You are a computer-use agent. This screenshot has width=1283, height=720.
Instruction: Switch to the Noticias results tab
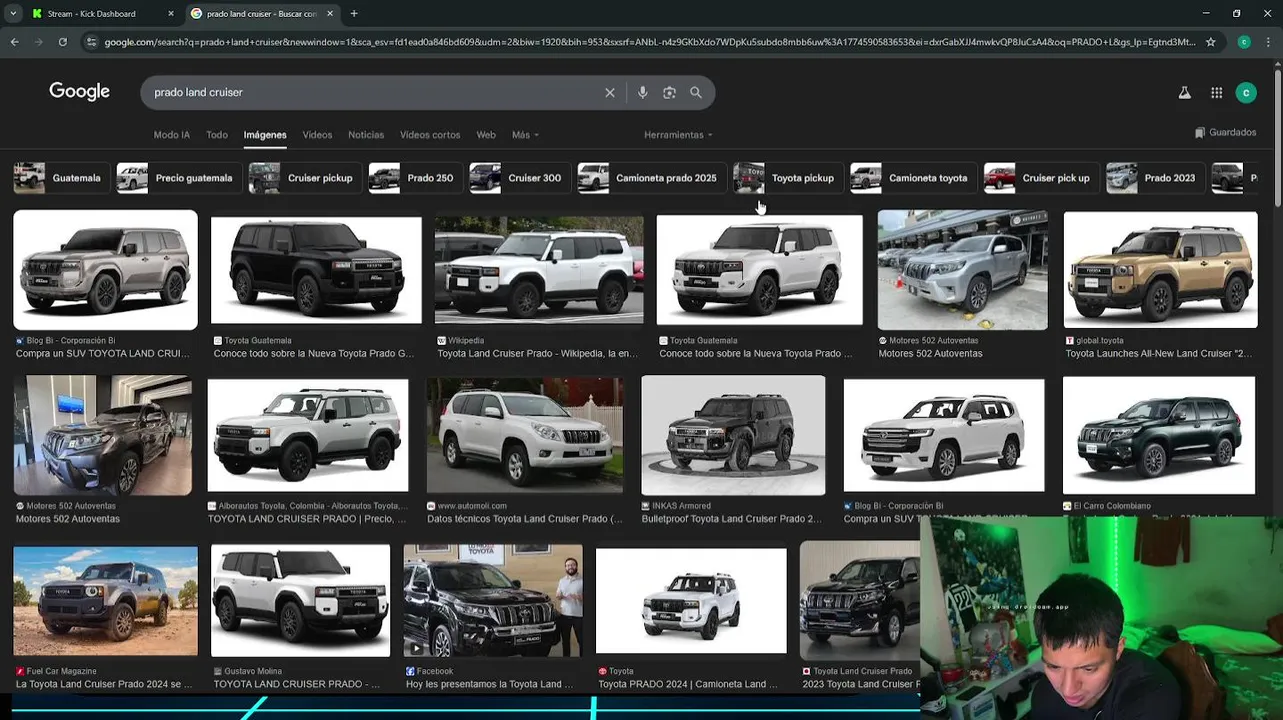[x=366, y=135]
